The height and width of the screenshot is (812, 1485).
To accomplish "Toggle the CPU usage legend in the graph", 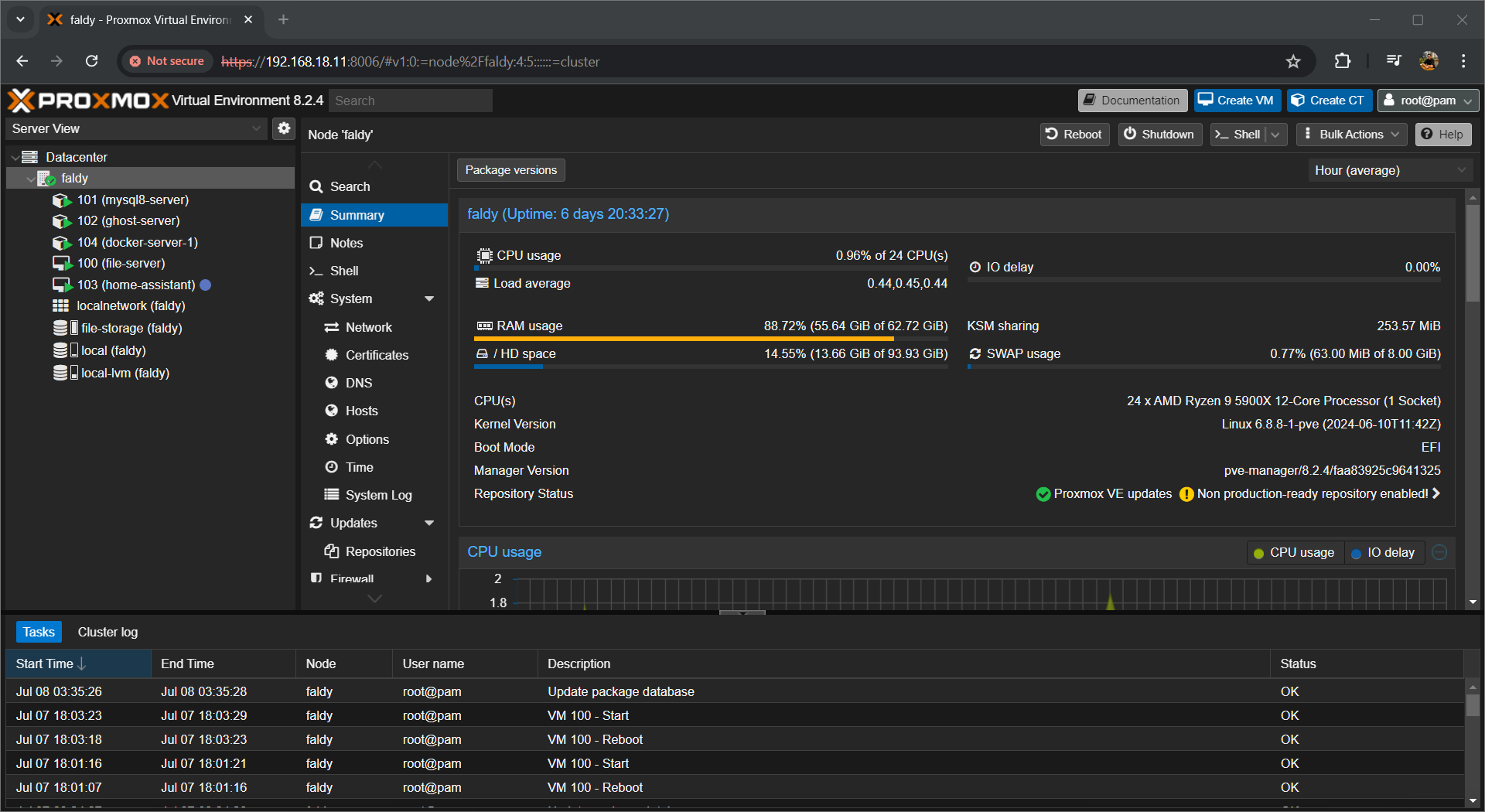I will pyautogui.click(x=1294, y=552).
